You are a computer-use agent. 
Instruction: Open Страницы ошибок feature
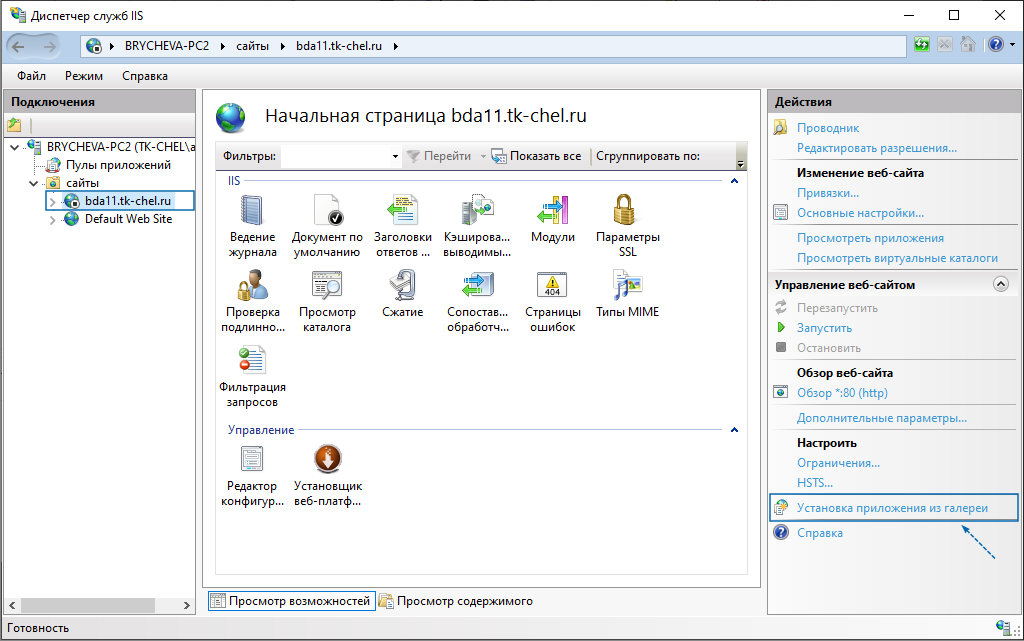coord(552,301)
